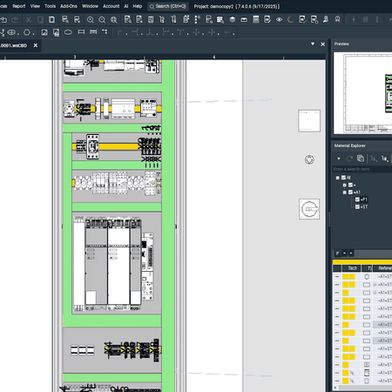Click the Material Explorer dropdown arrow icon
This screenshot has width=392, height=392.
tap(339, 159)
